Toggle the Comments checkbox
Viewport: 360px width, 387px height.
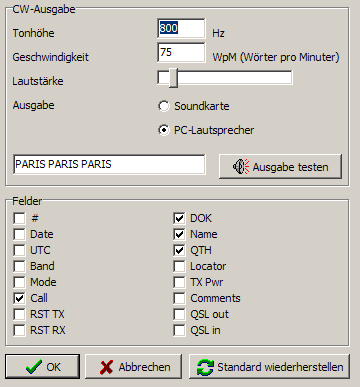point(179,298)
